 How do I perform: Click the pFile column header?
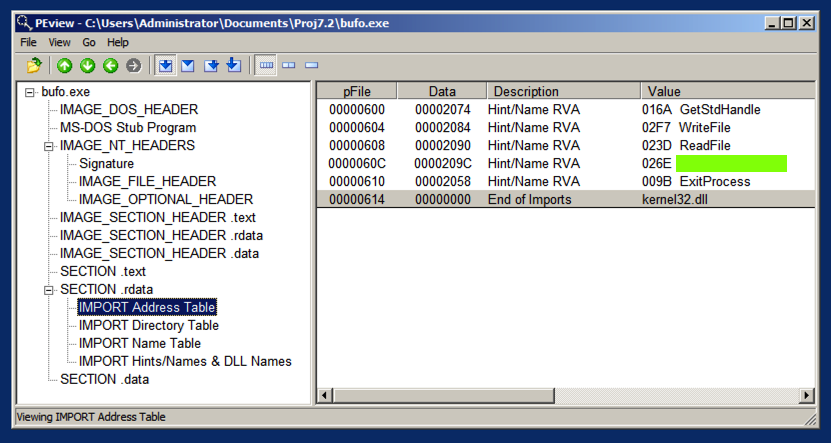357,91
